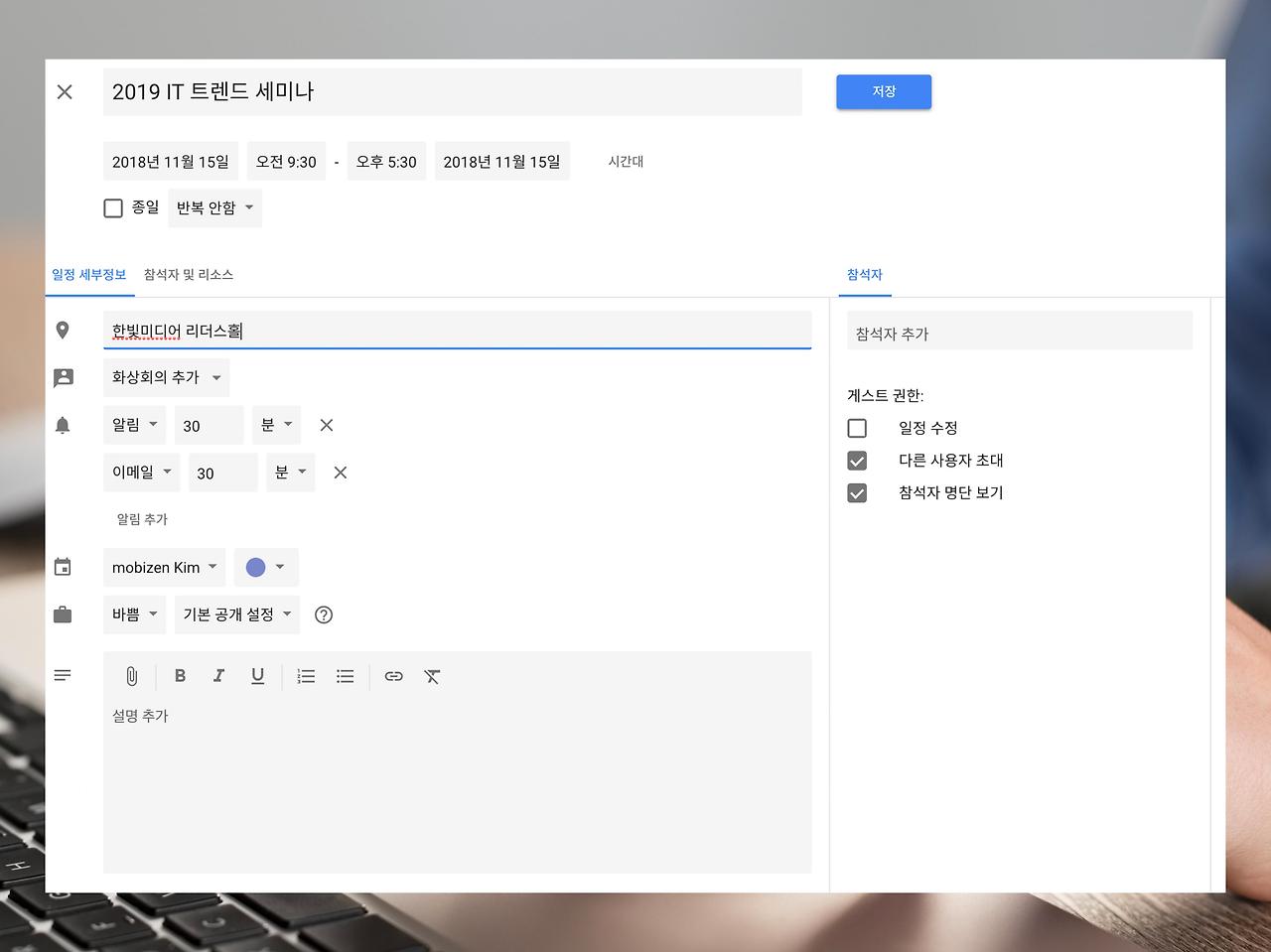Open the mobizen Kim calendar dropdown
Viewport: 1271px width, 952px height.
[x=164, y=567]
